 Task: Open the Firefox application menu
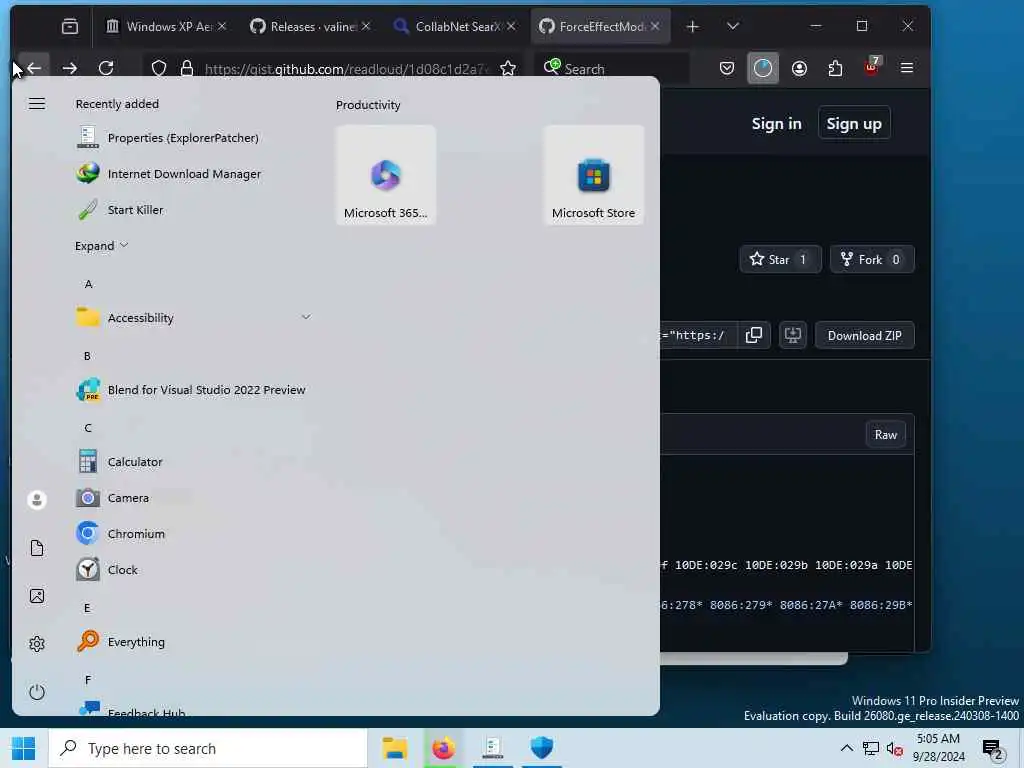pyautogui.click(x=907, y=68)
